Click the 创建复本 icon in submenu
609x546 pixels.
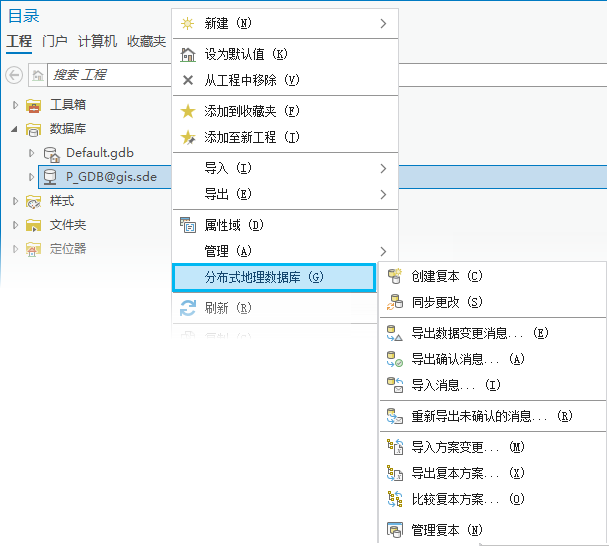[x=394, y=276]
